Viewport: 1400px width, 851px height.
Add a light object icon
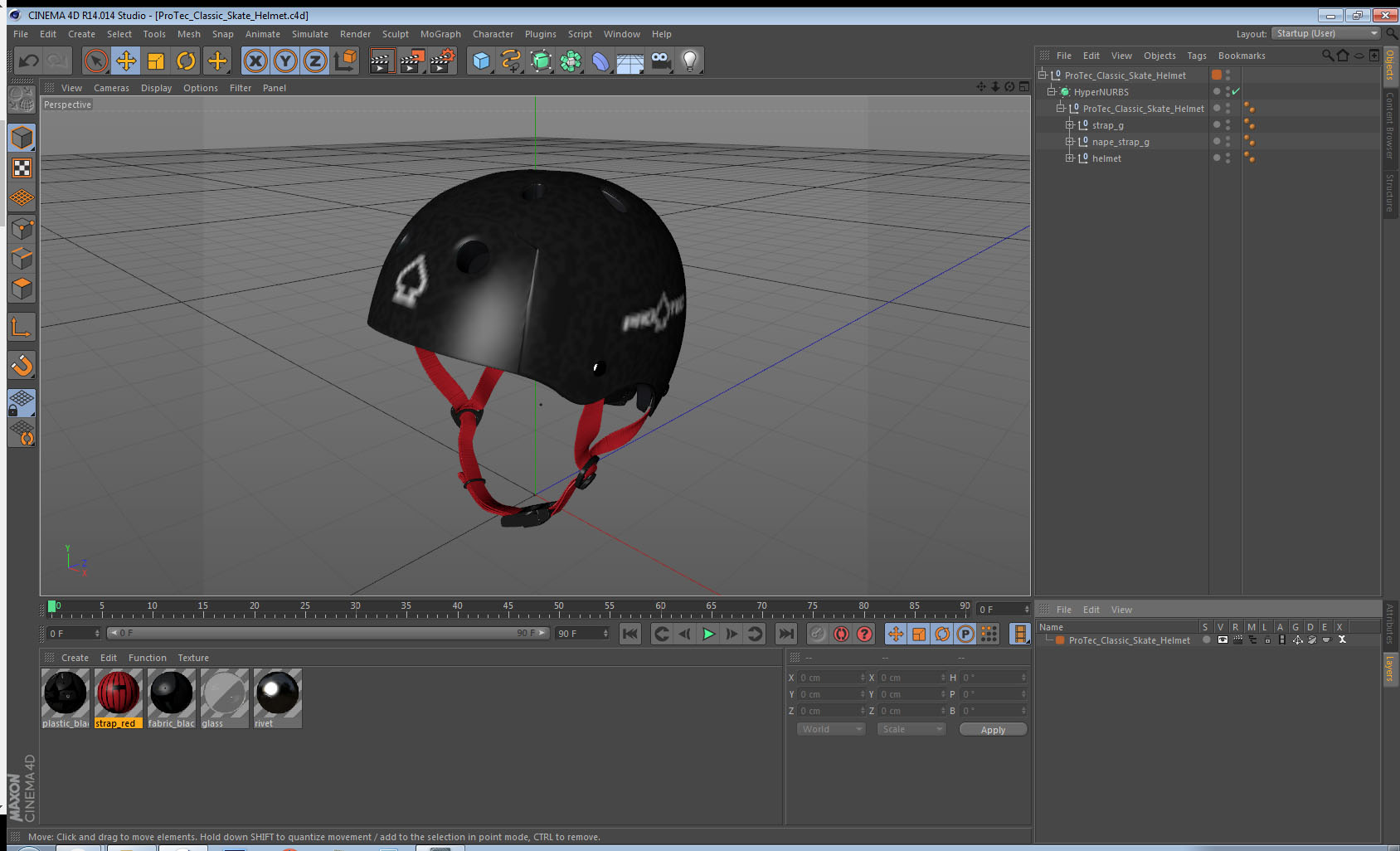point(690,61)
